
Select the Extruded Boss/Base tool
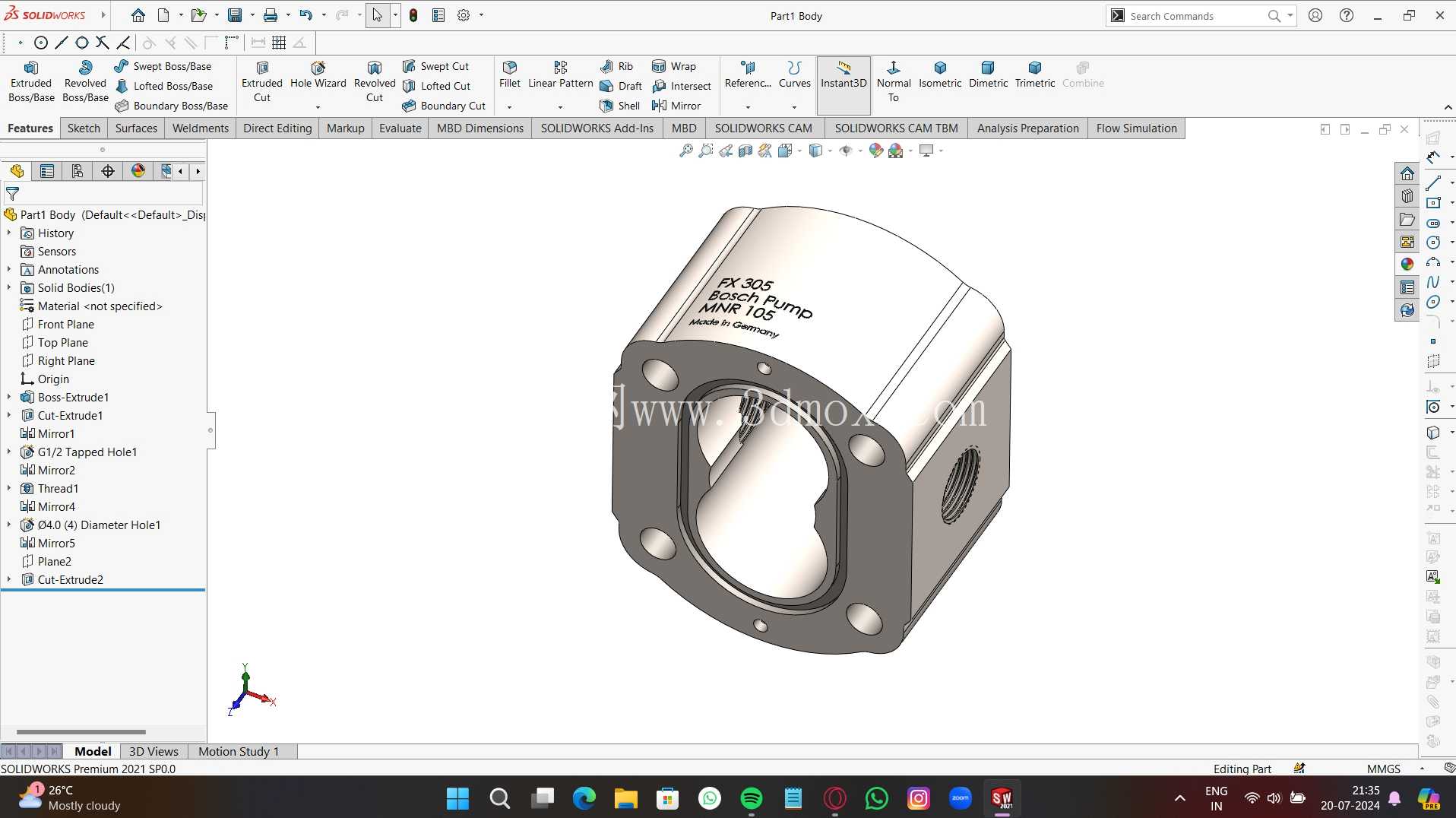(31, 81)
